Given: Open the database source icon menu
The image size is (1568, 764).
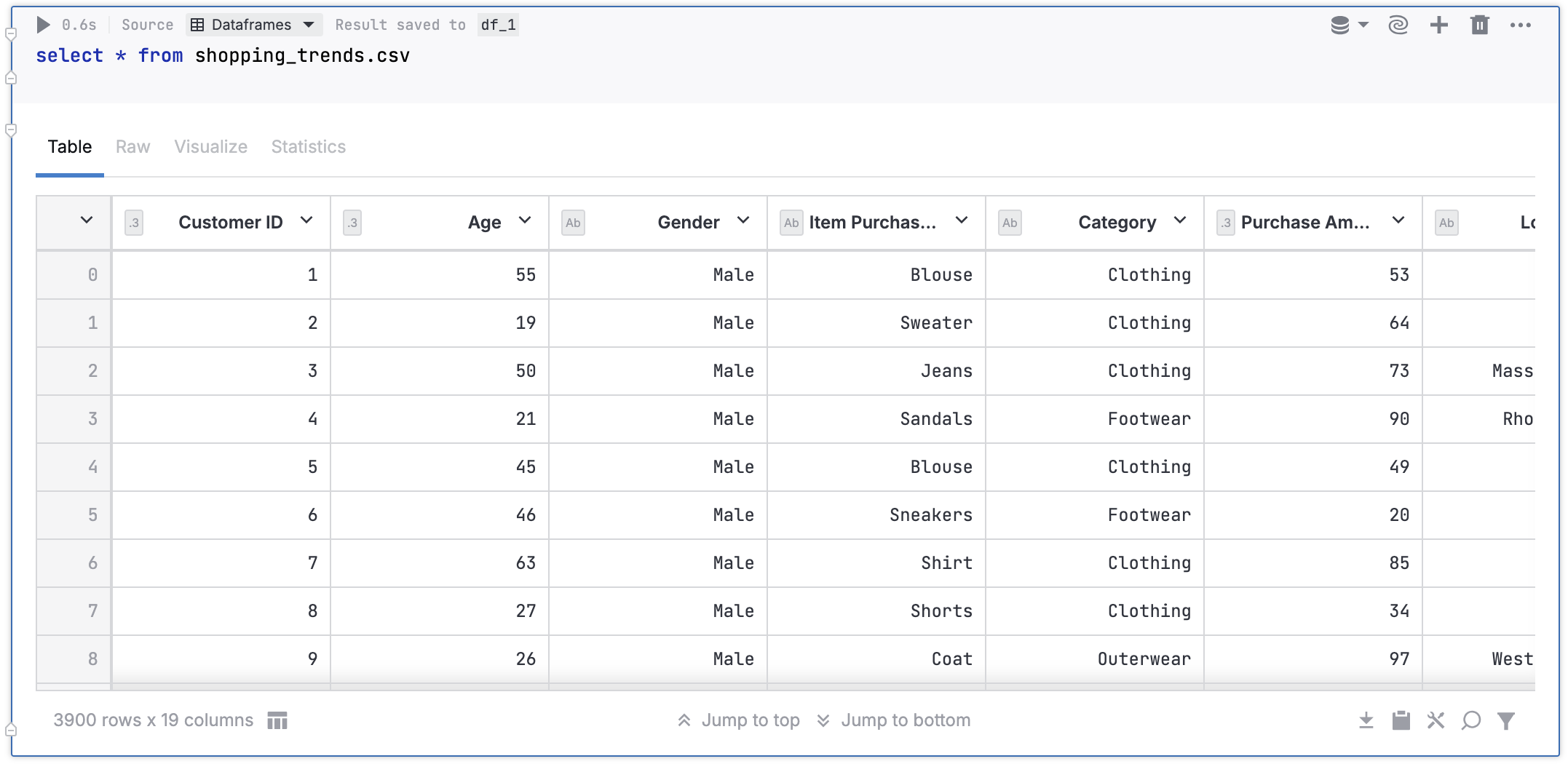Looking at the screenshot, I should tap(1347, 25).
